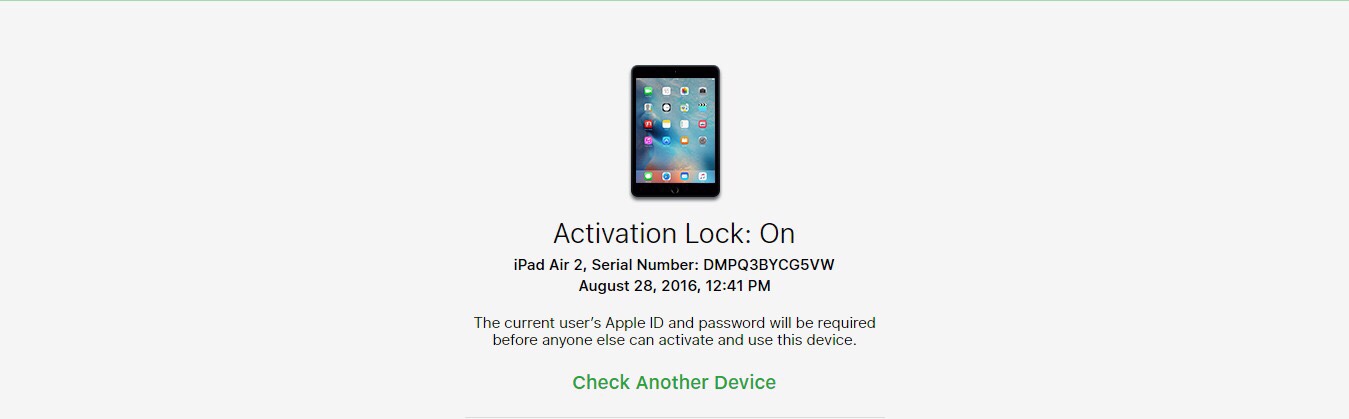1349x419 pixels.
Task: Click the iPad Air 2 device thumbnail
Action: tap(675, 131)
